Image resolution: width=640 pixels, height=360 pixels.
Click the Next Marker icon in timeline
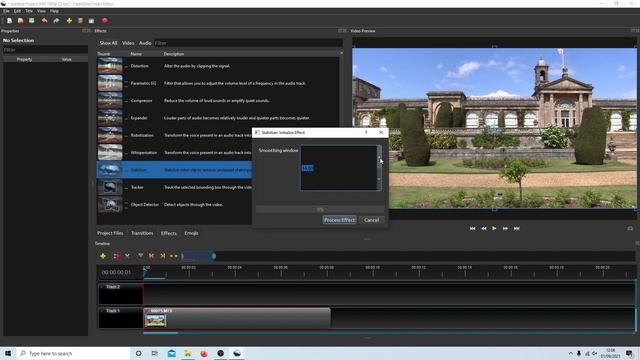coord(162,256)
